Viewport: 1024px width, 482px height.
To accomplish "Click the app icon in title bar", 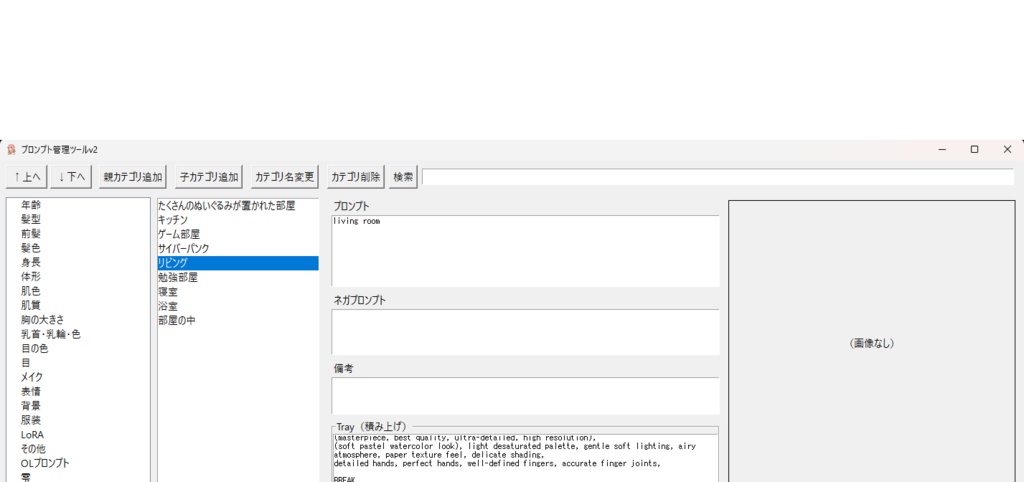I will [11, 150].
